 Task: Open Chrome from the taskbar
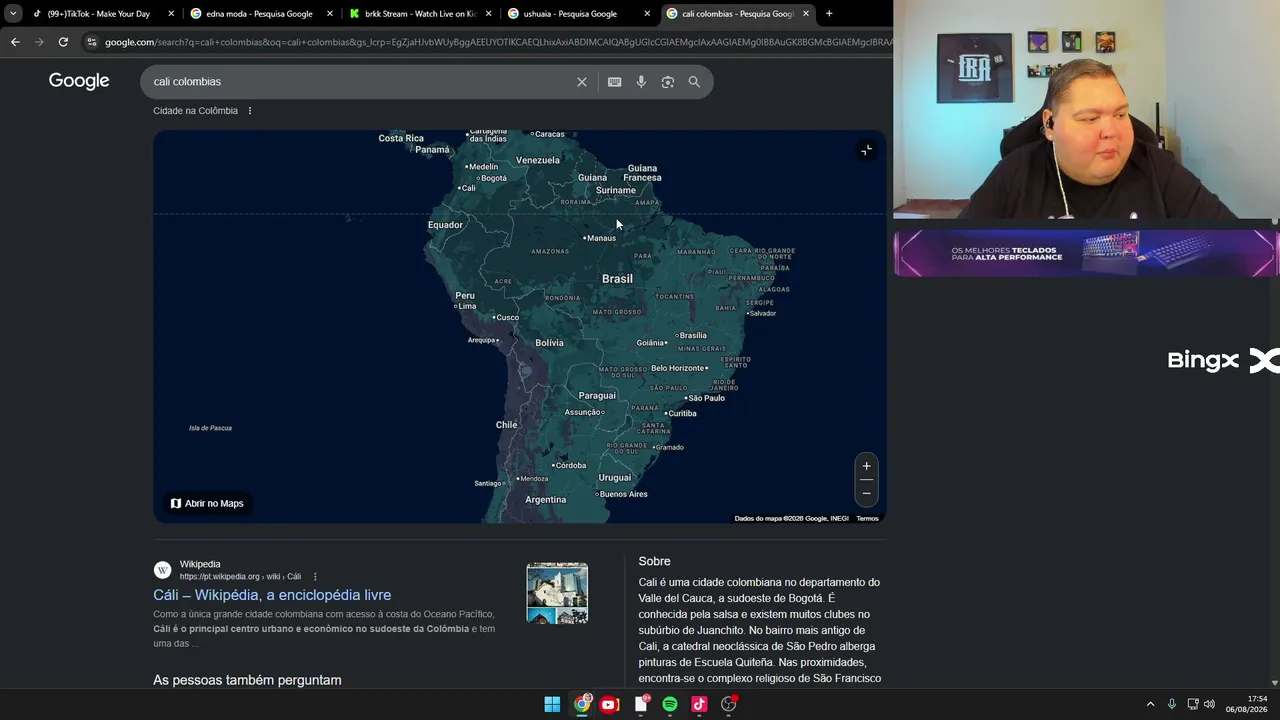coord(581,704)
